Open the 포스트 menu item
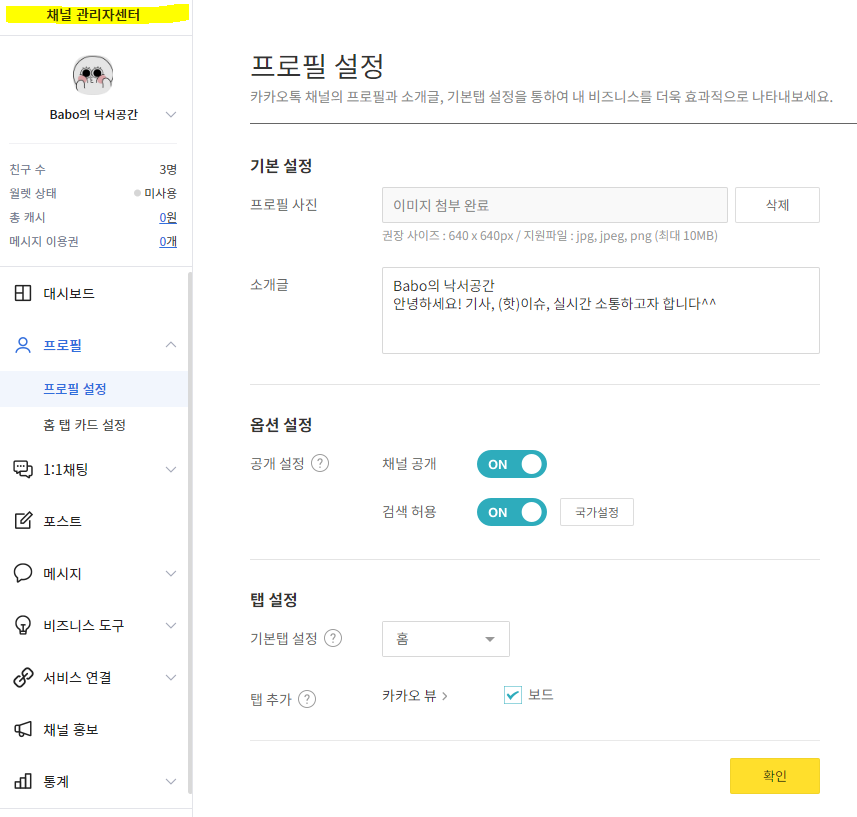This screenshot has width=857, height=817. click(x=62, y=521)
